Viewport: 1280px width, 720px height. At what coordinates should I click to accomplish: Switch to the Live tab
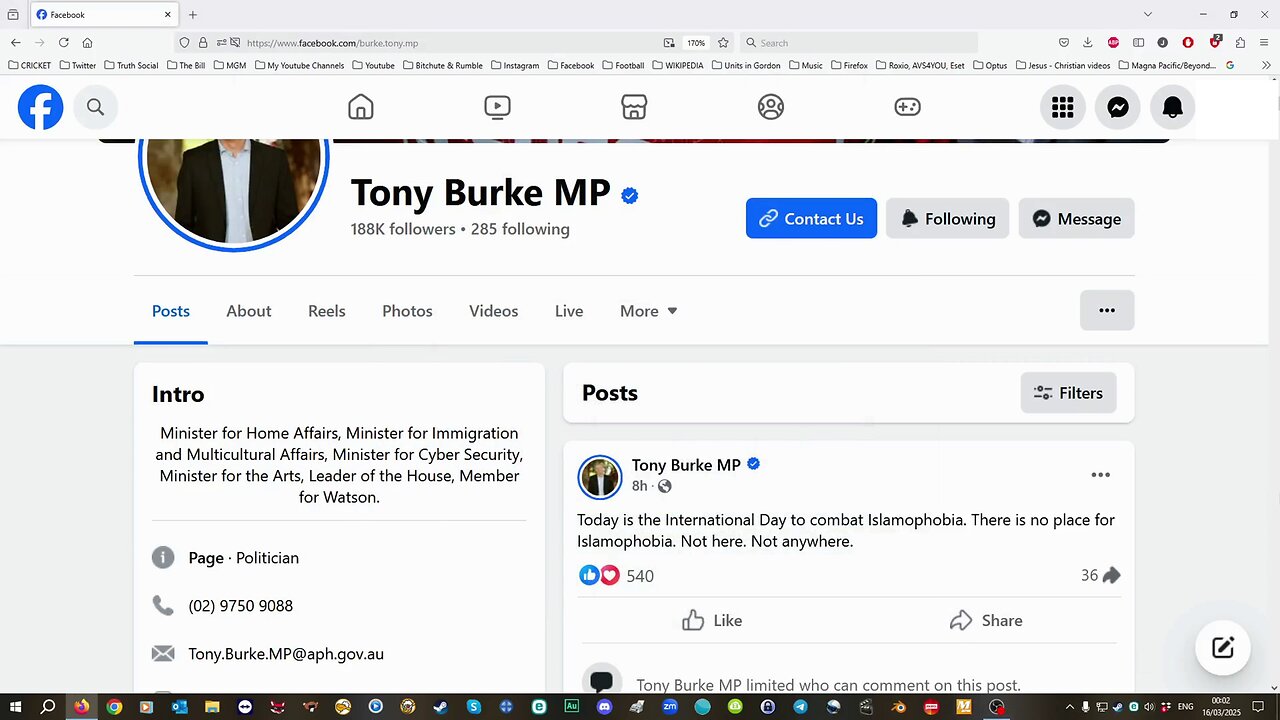[x=569, y=311]
